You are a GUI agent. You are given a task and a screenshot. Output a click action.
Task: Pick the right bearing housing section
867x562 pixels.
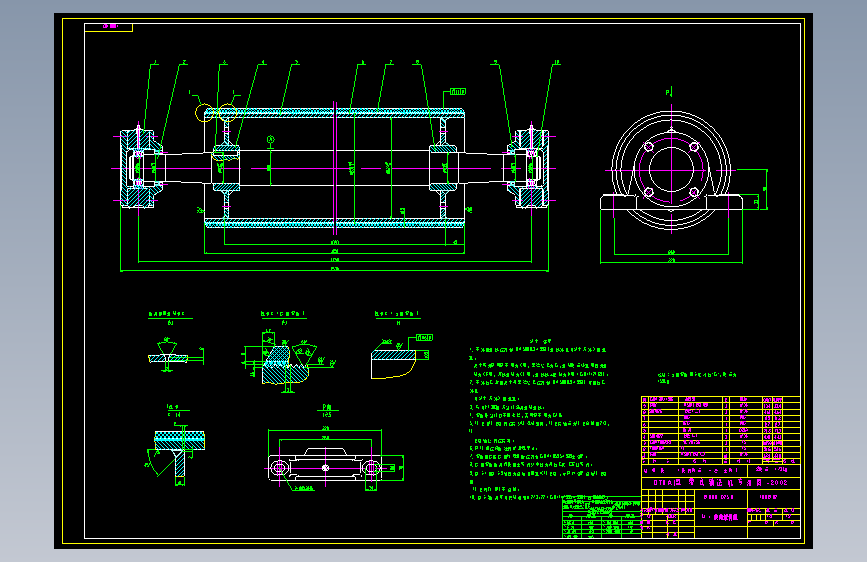coord(527,168)
